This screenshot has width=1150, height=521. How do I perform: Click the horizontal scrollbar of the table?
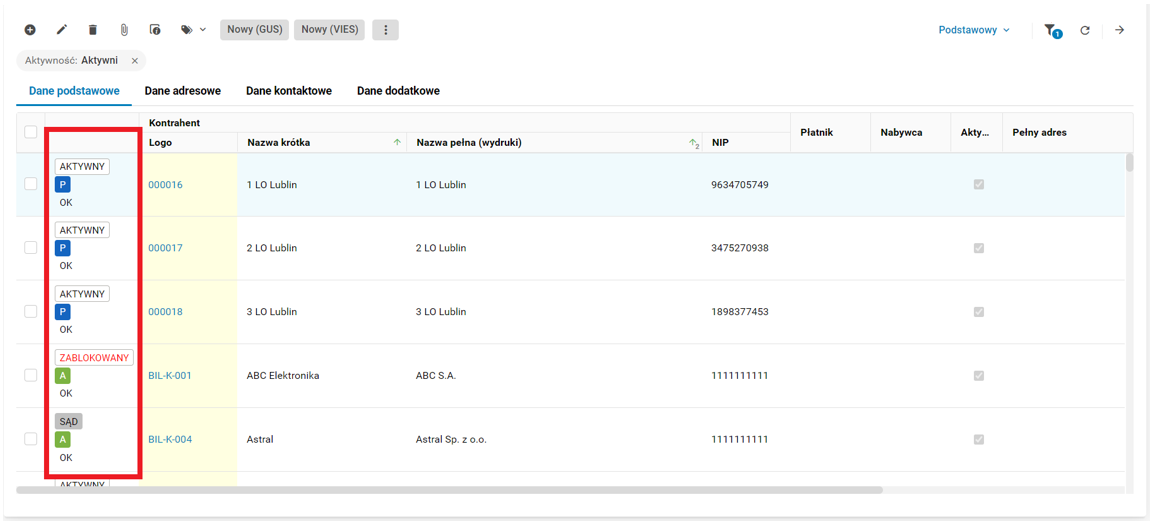point(450,490)
